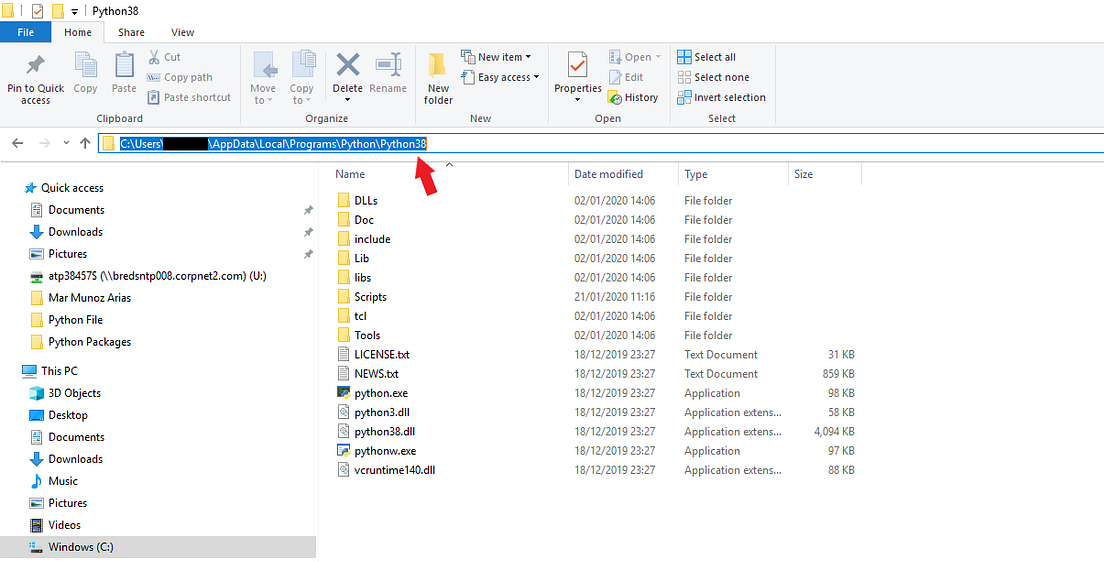Click Invert selection

(721, 97)
